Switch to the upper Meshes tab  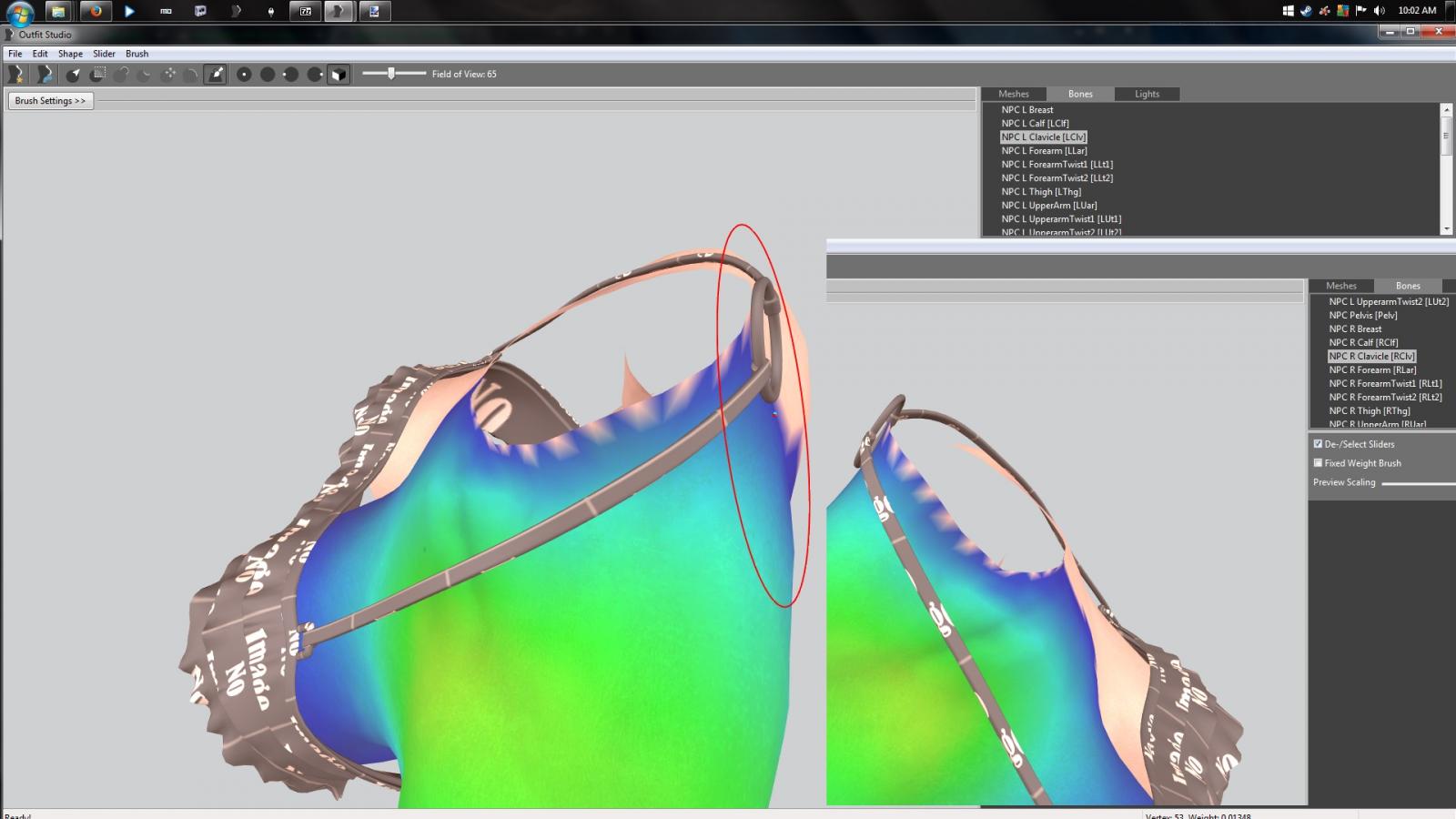click(x=1013, y=94)
